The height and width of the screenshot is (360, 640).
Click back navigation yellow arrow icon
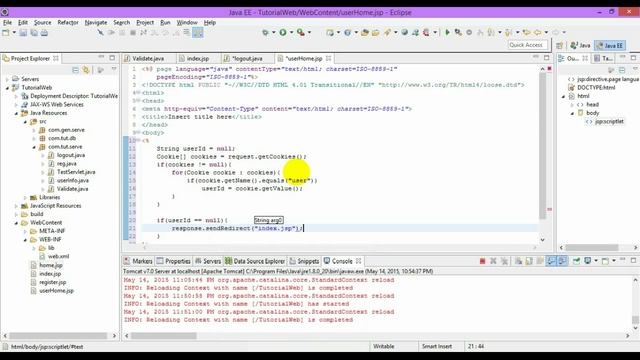(x=538, y=32)
